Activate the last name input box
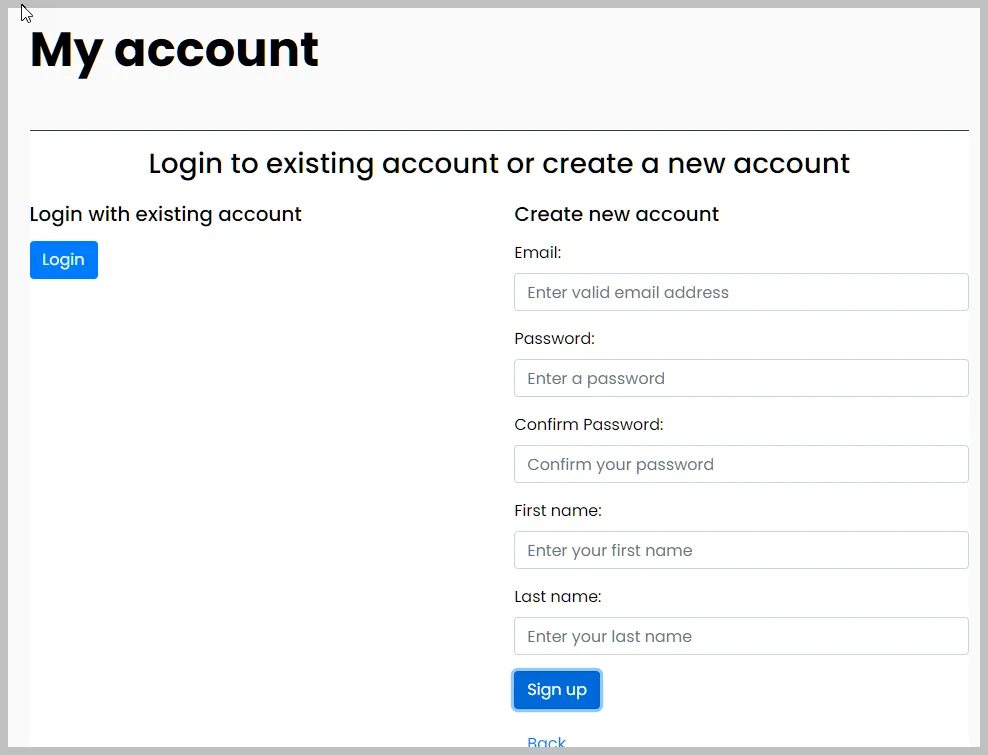This screenshot has height=755, width=988. (x=741, y=636)
